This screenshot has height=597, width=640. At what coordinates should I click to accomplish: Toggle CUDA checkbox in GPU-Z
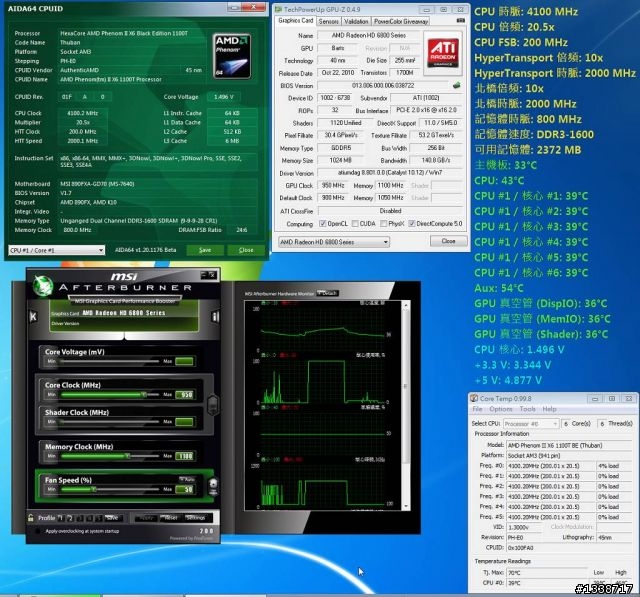point(355,223)
